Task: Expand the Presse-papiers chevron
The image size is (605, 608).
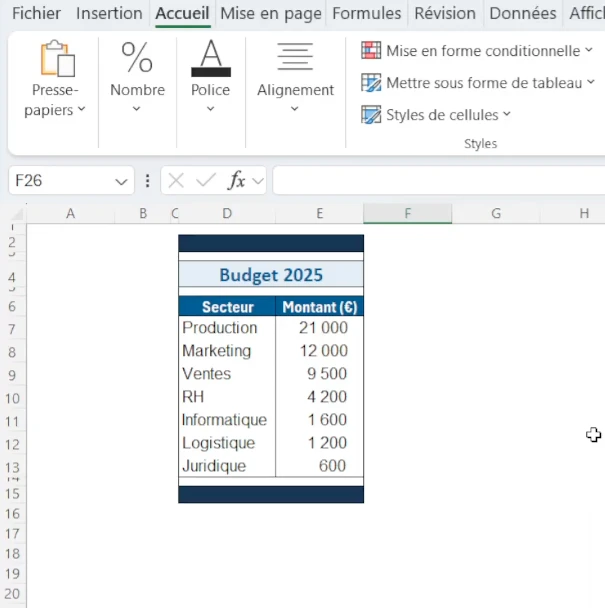Action: 81,109
